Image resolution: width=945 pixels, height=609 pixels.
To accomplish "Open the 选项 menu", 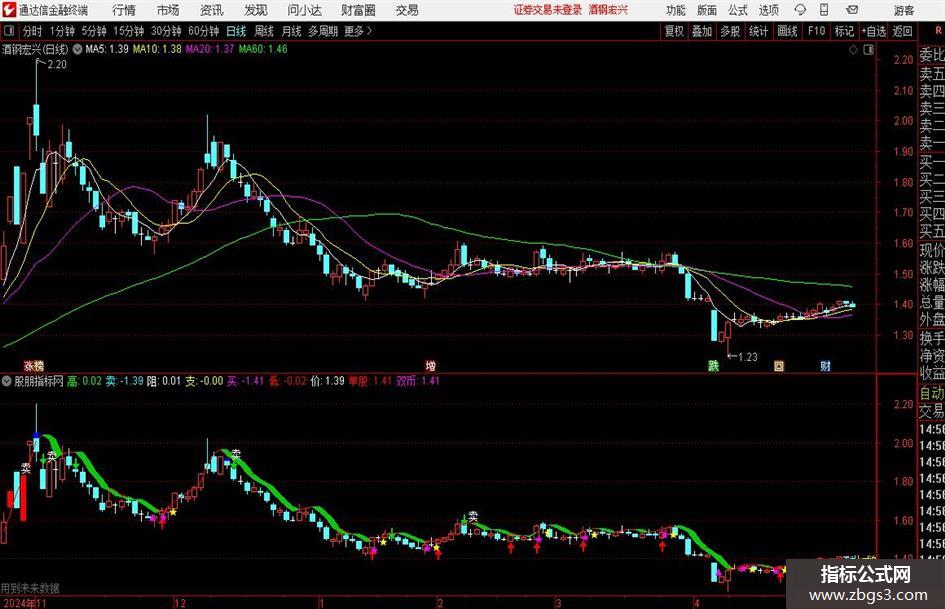I will [x=768, y=10].
